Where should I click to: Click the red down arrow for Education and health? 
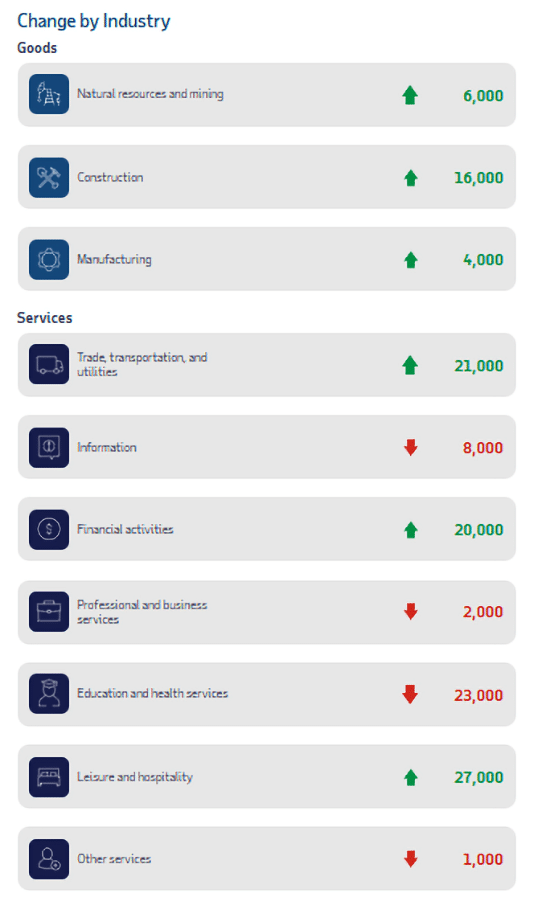(410, 694)
